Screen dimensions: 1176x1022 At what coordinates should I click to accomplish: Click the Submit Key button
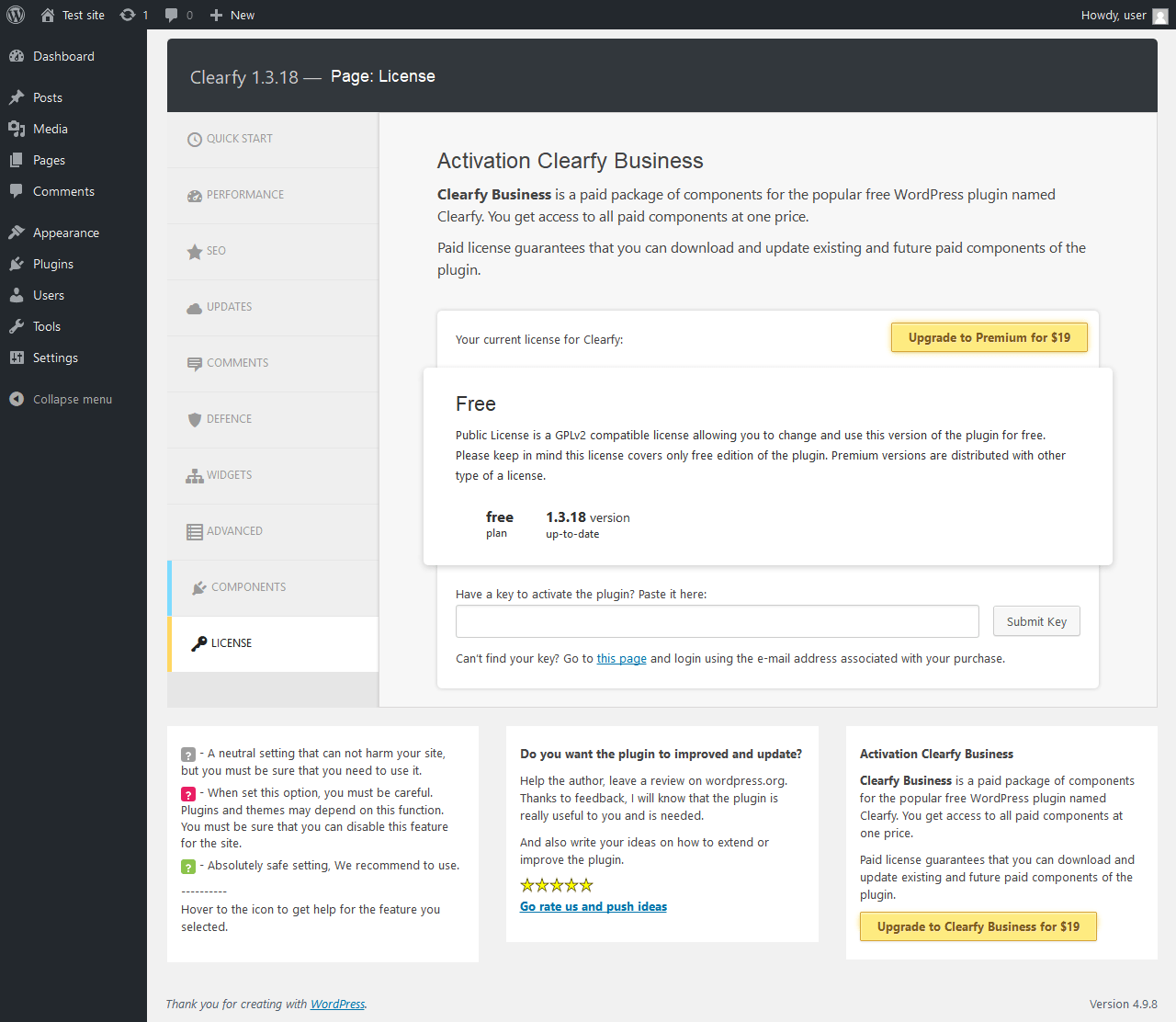(1036, 621)
